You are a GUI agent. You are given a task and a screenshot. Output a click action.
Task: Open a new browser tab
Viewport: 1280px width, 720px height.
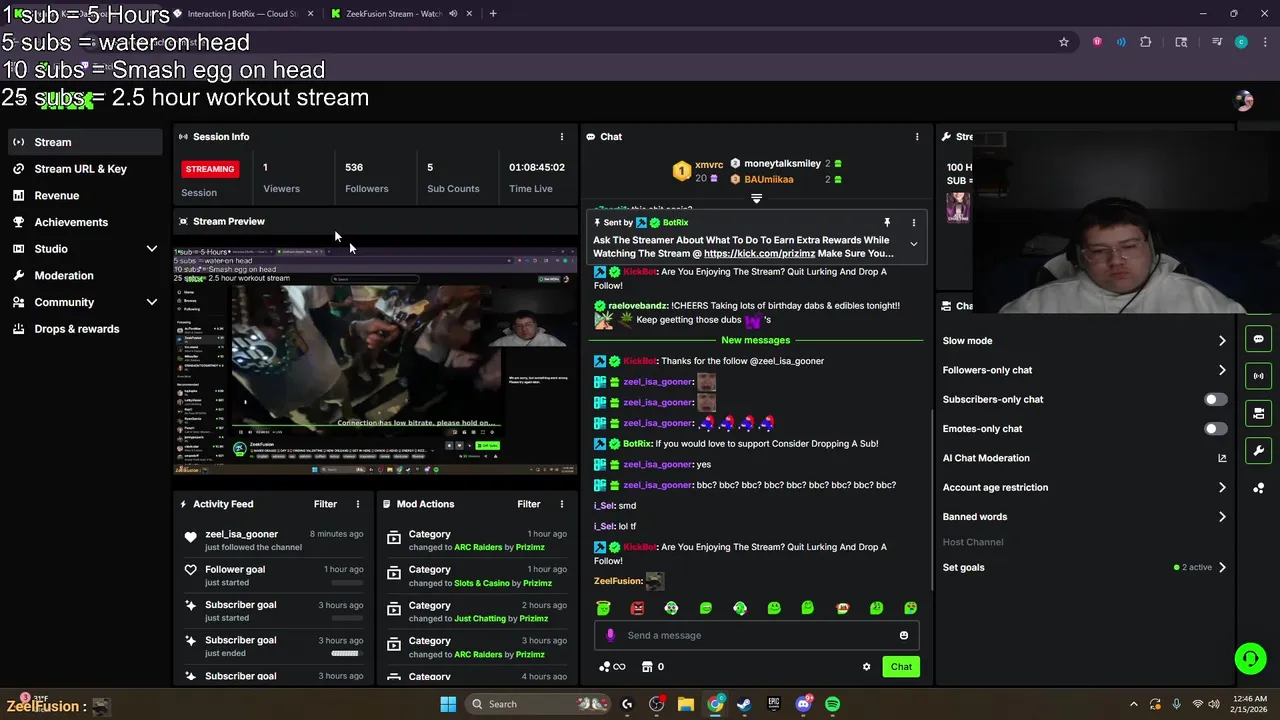[493, 14]
